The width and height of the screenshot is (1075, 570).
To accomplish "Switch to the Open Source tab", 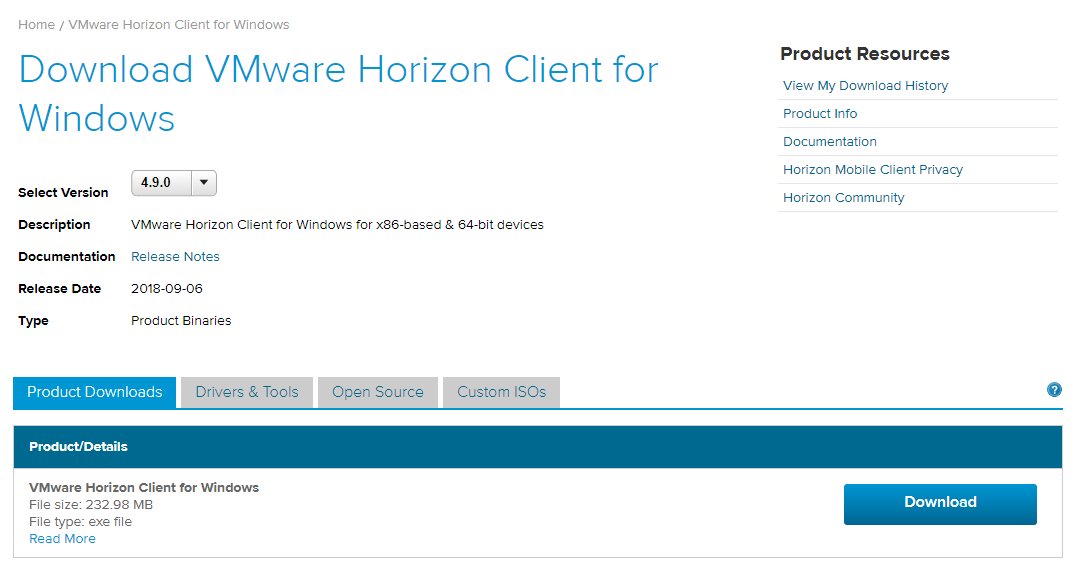I will click(378, 392).
